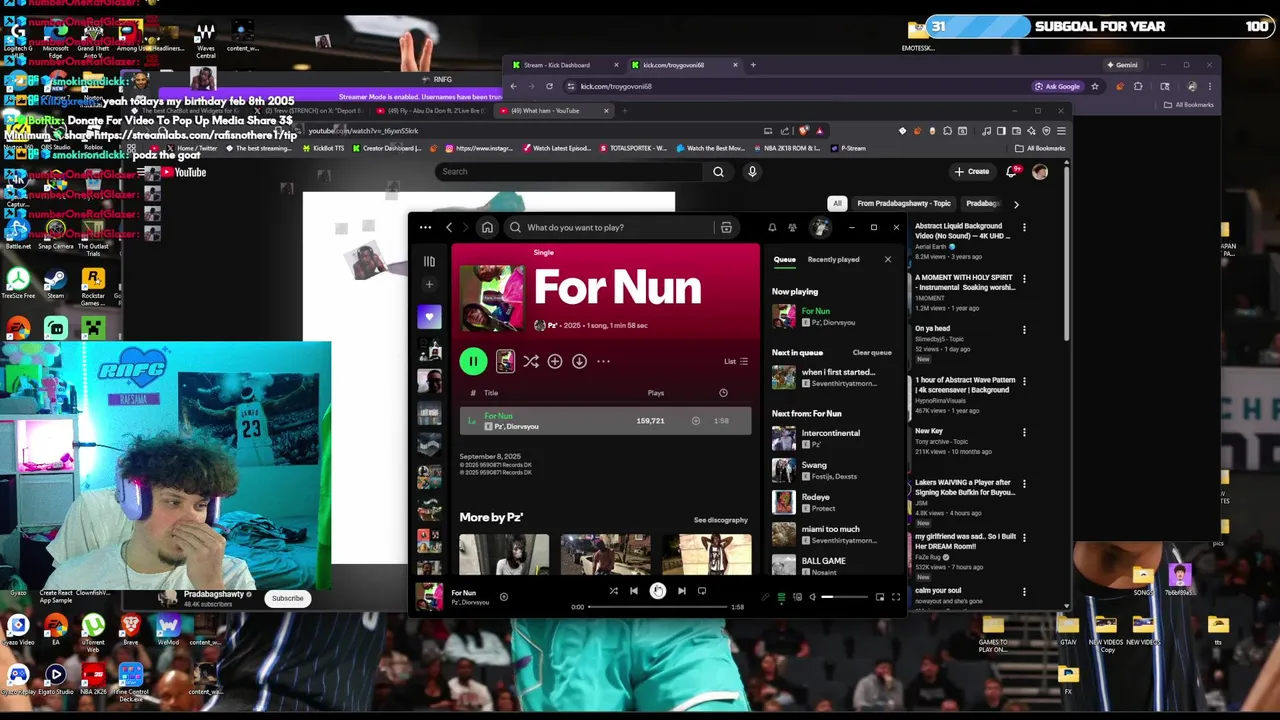
Task: Click the Ask Google button in Chrome
Action: [x=1058, y=86]
